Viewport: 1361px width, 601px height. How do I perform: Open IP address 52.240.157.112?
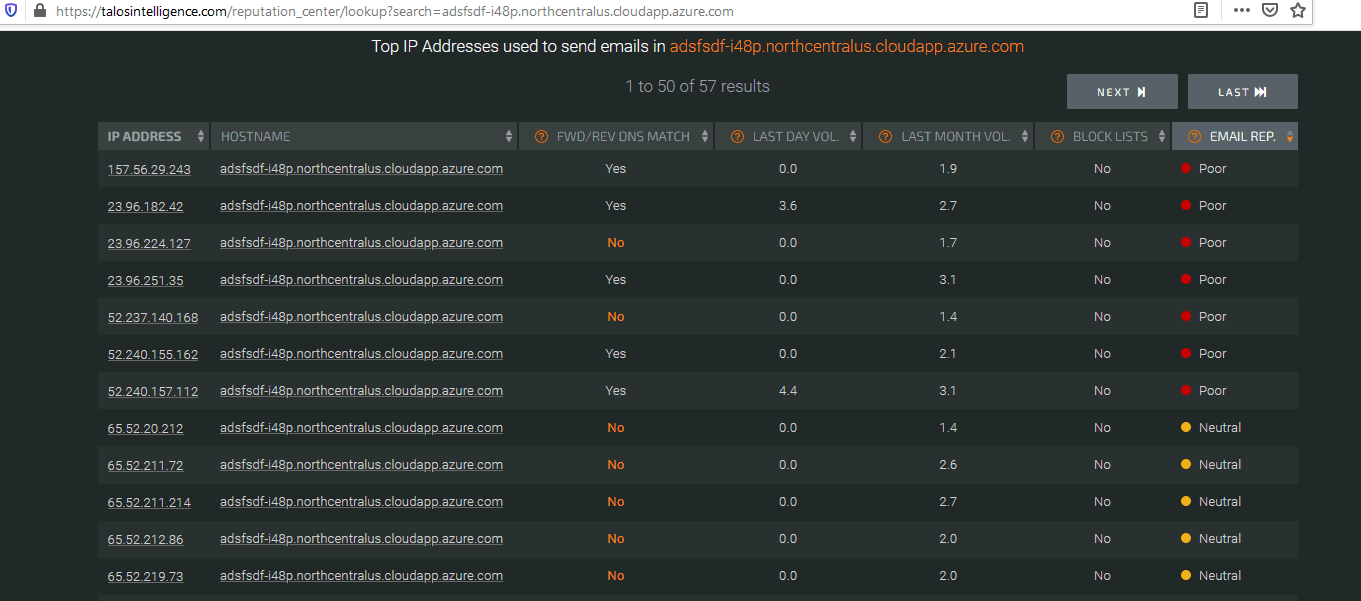tap(153, 392)
